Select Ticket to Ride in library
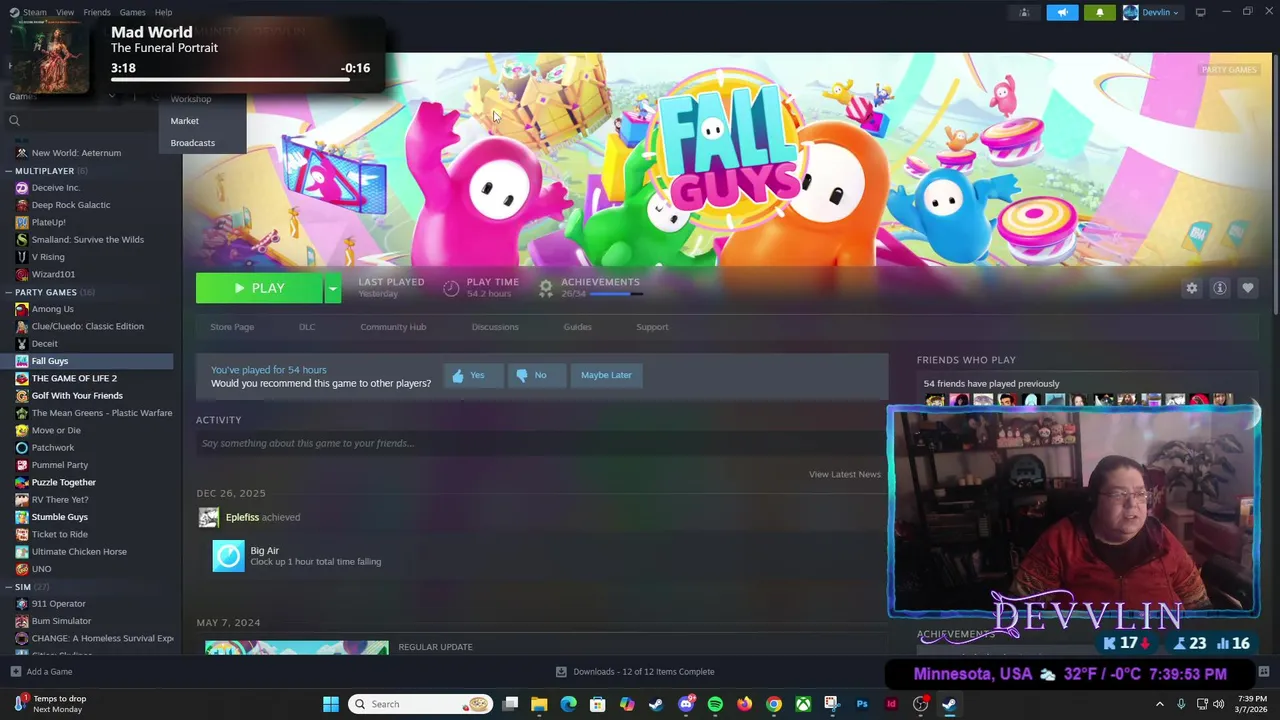 pos(60,534)
